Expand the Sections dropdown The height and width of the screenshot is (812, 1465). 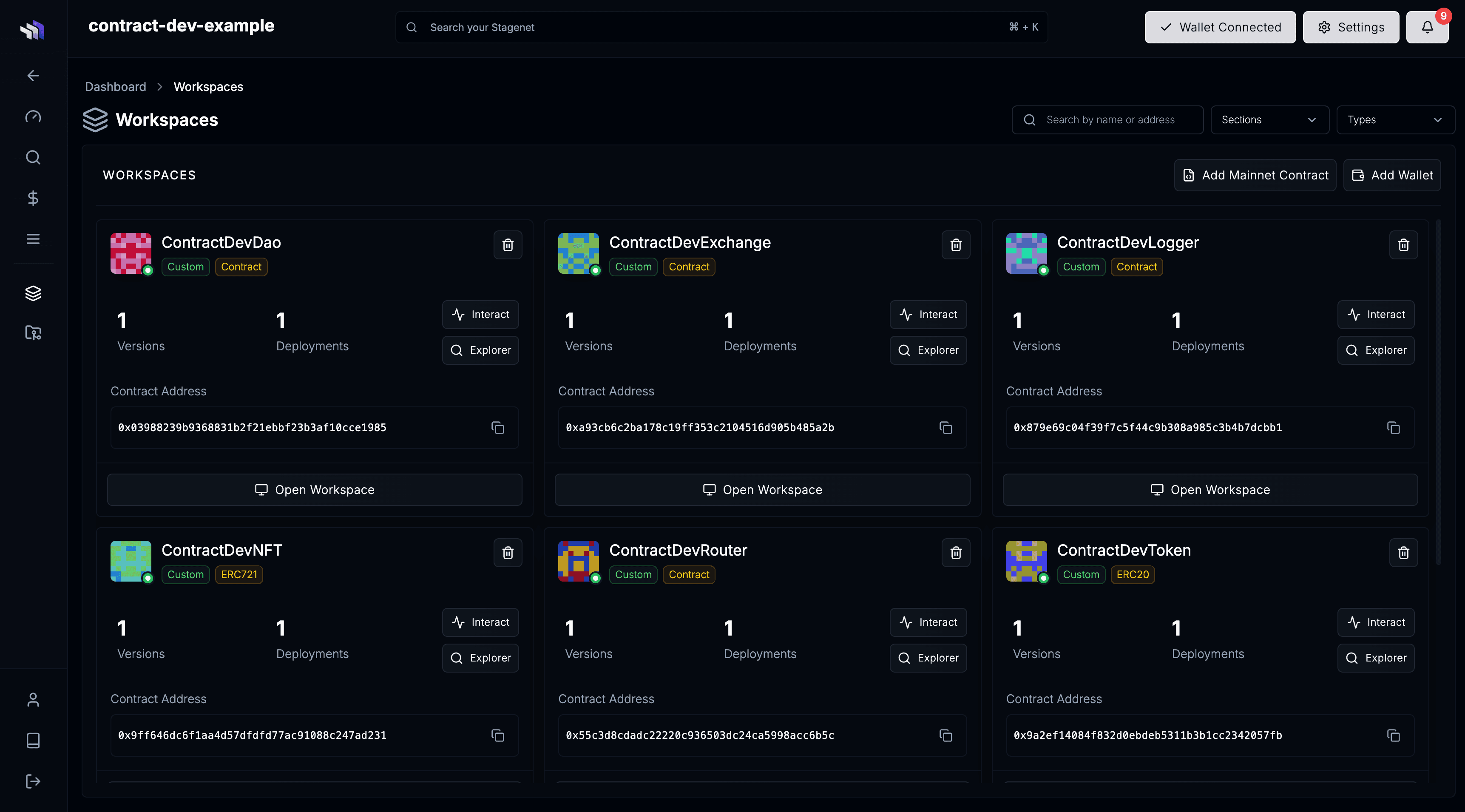[x=1269, y=120]
